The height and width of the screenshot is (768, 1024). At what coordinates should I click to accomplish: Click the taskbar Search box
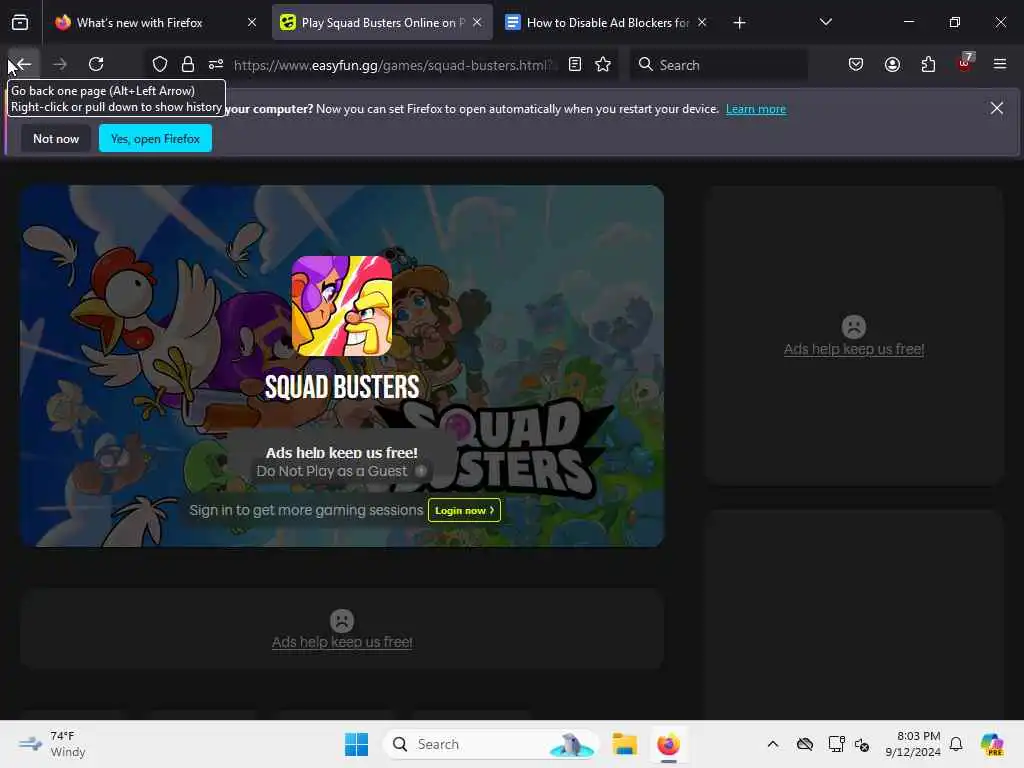pyautogui.click(x=490, y=744)
